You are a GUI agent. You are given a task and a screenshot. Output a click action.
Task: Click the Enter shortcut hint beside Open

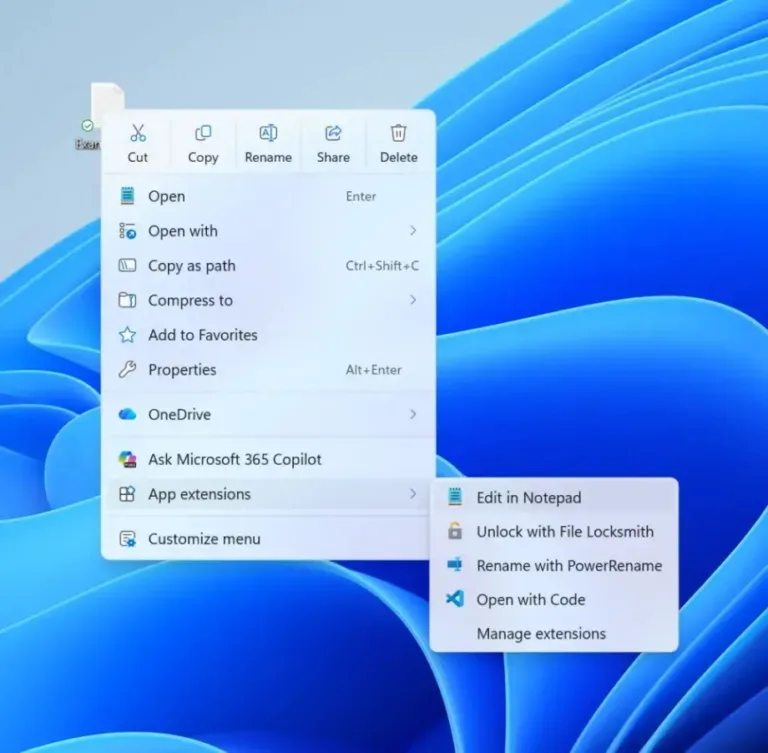click(x=360, y=196)
